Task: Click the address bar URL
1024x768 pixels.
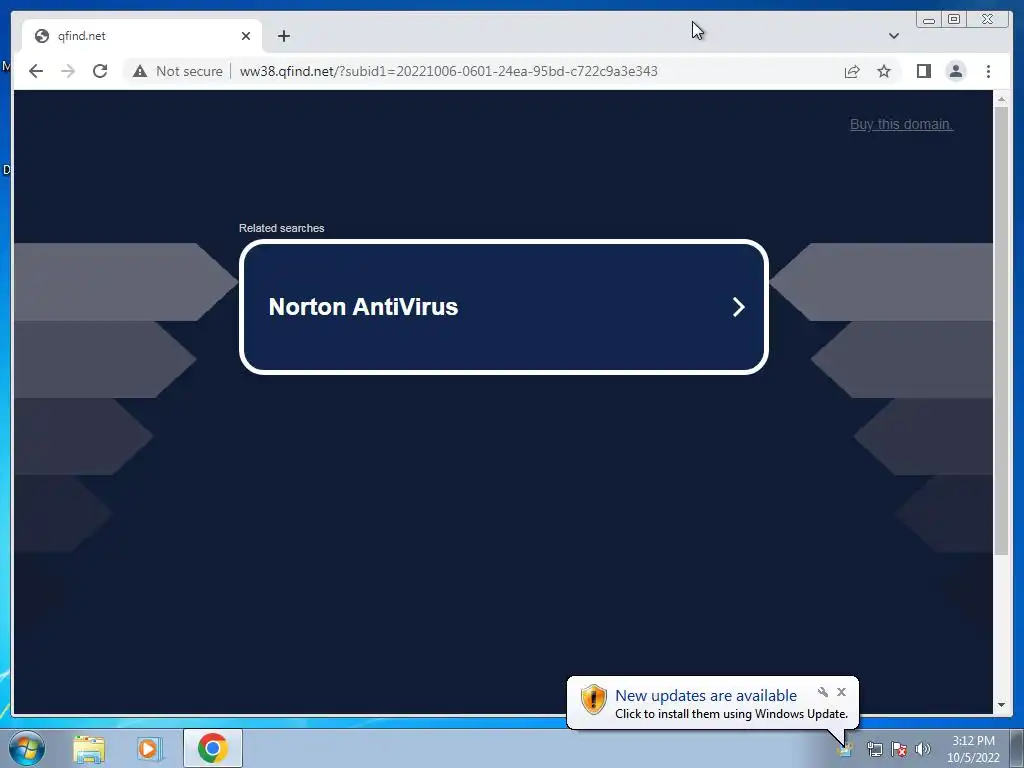Action: [448, 71]
